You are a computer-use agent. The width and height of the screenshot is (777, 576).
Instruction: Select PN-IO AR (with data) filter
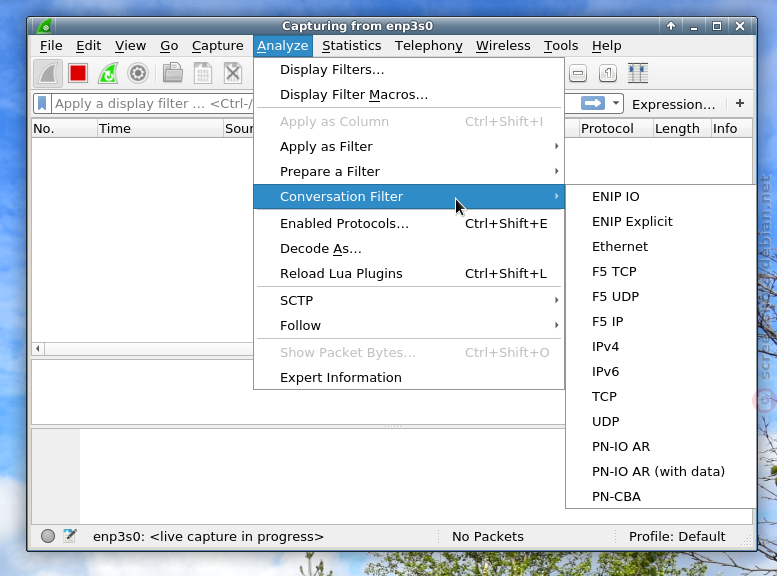[x=661, y=471]
